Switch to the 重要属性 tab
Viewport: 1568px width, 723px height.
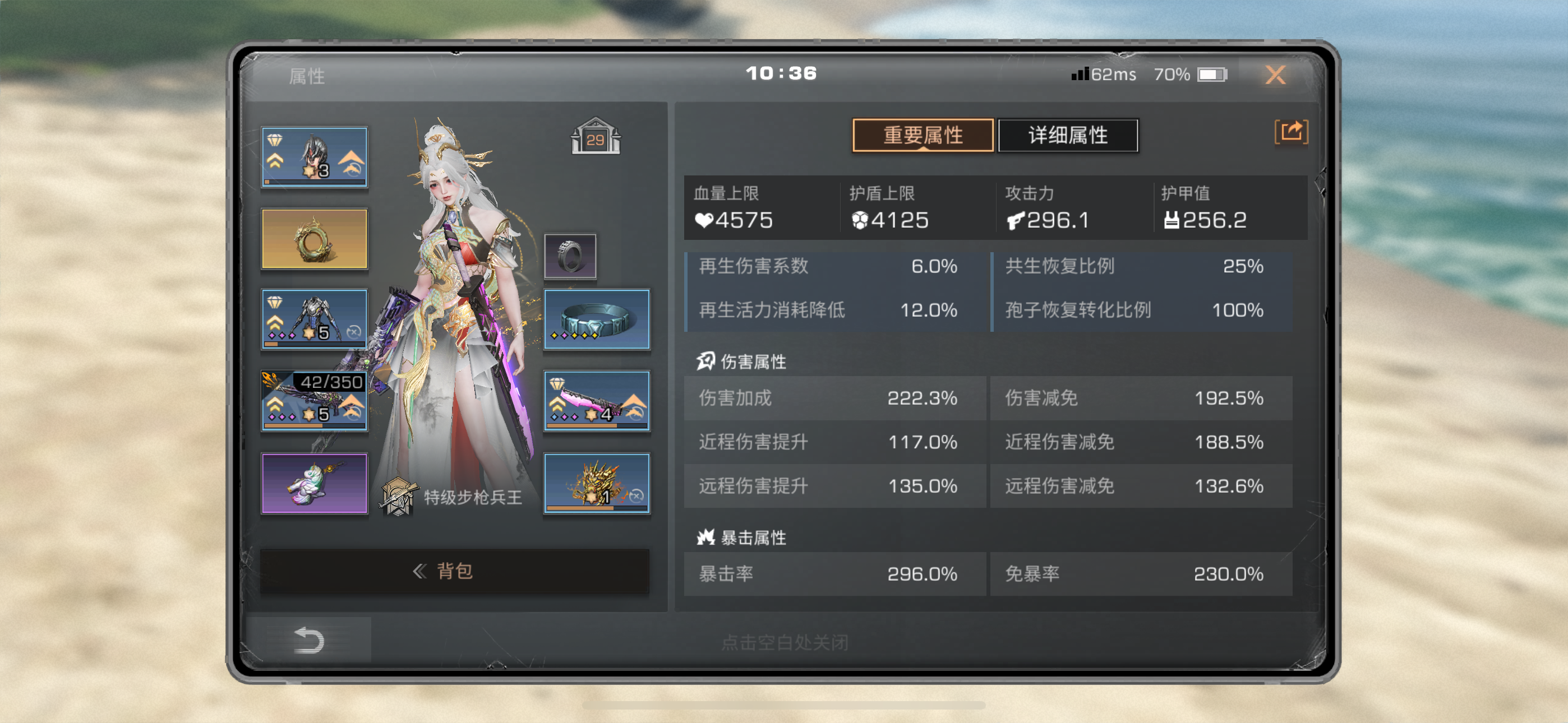pyautogui.click(x=922, y=135)
